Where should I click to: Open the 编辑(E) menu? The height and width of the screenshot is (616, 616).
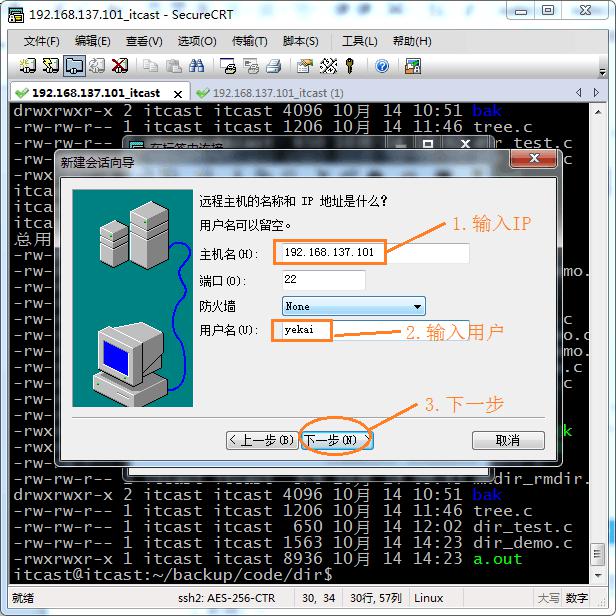(x=93, y=41)
